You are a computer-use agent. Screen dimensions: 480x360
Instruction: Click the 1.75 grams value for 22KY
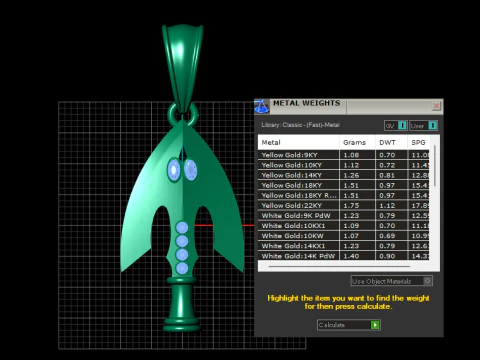351,205
